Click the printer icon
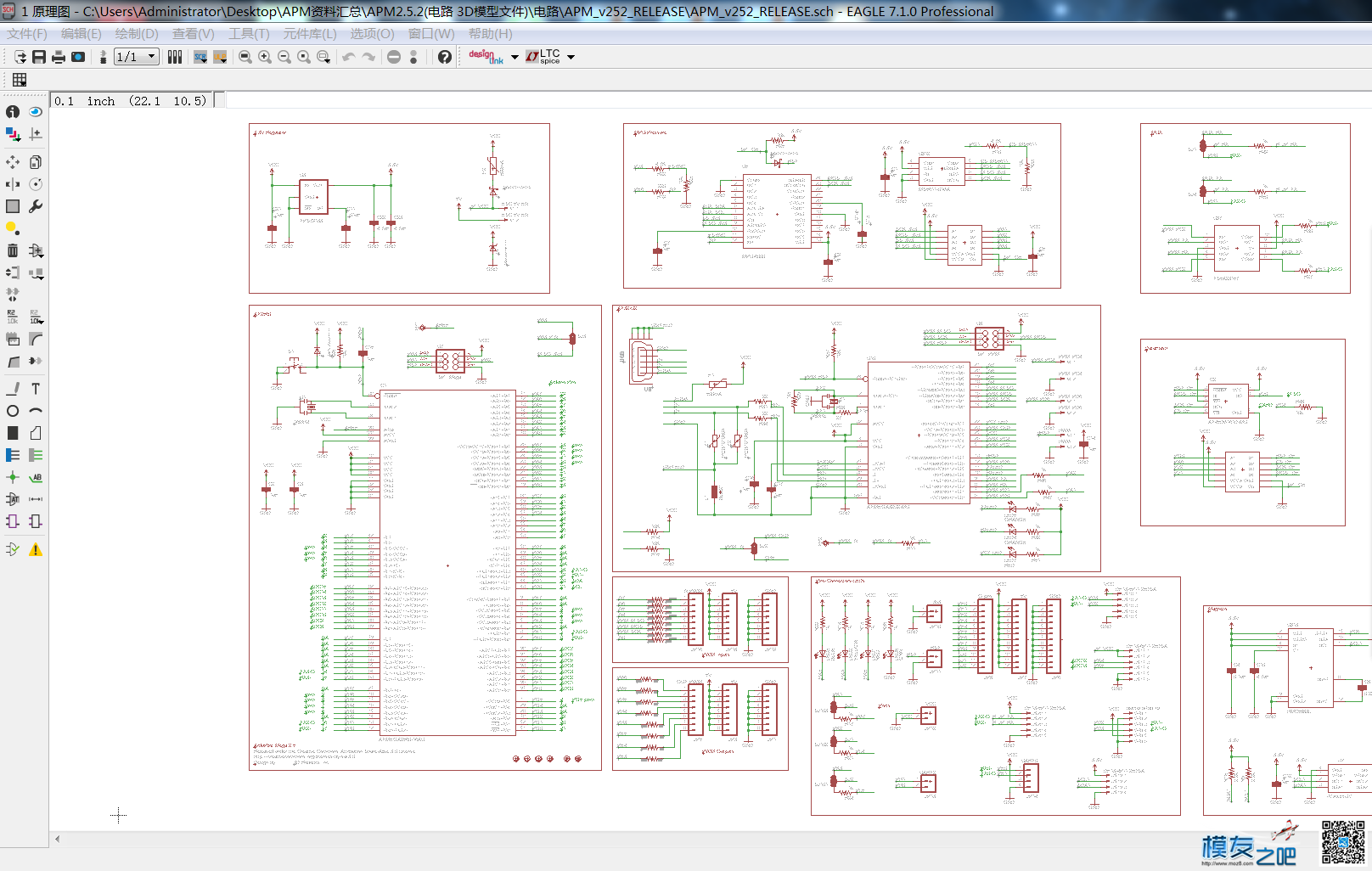1372x871 pixels. point(59,57)
